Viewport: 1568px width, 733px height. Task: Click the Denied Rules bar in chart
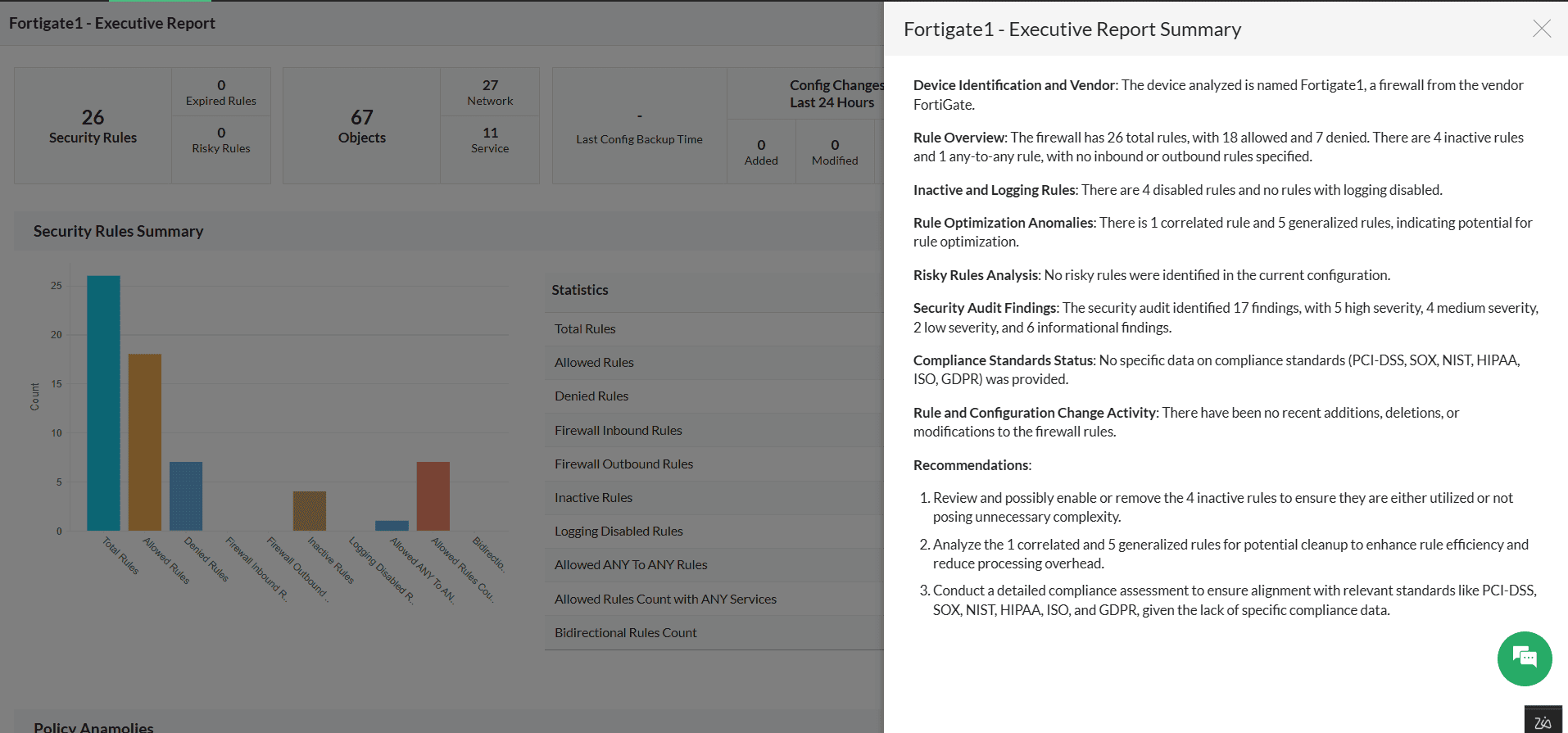pos(186,496)
